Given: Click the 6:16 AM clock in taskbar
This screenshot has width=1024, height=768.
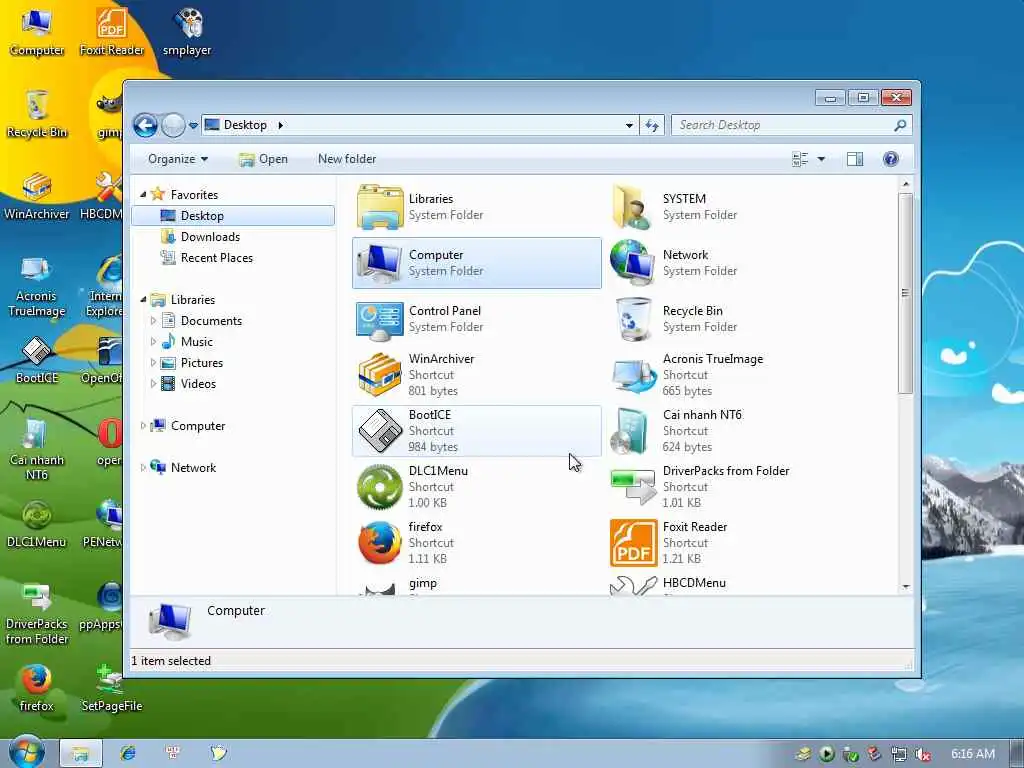Looking at the screenshot, I should (972, 754).
